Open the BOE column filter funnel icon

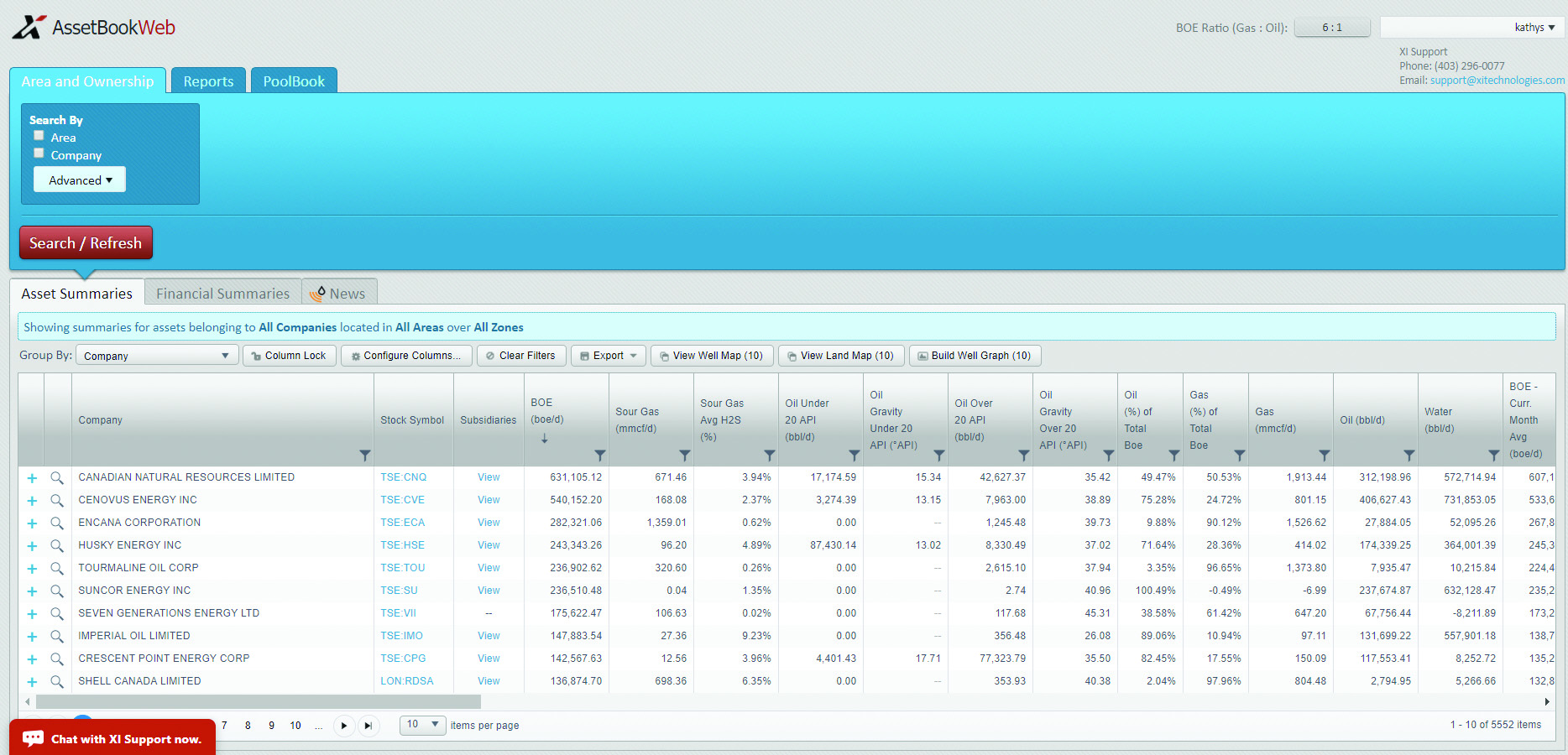(x=600, y=456)
